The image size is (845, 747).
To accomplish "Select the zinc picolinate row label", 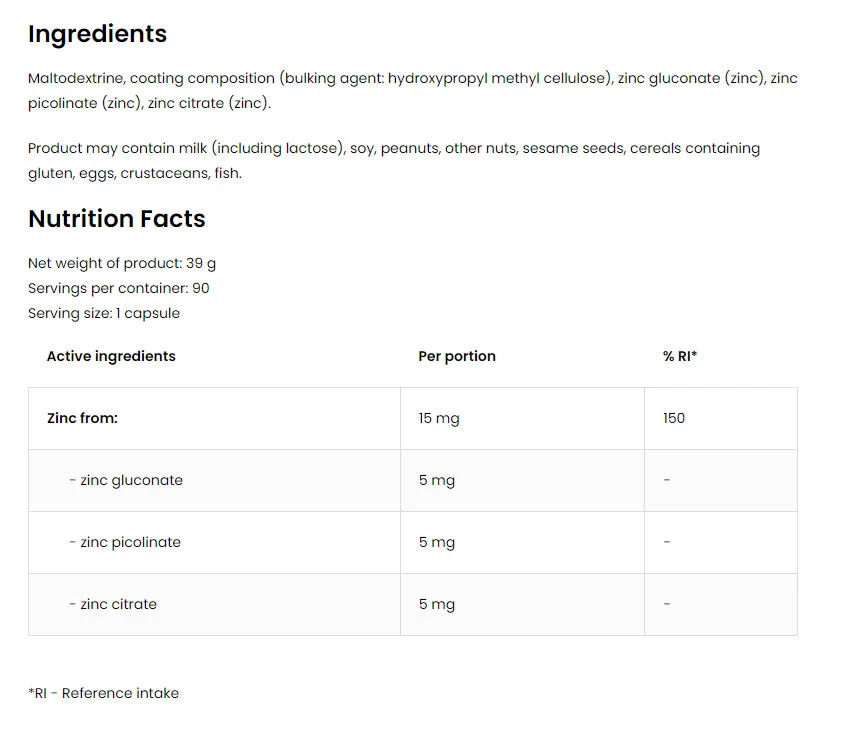I will tap(125, 542).
